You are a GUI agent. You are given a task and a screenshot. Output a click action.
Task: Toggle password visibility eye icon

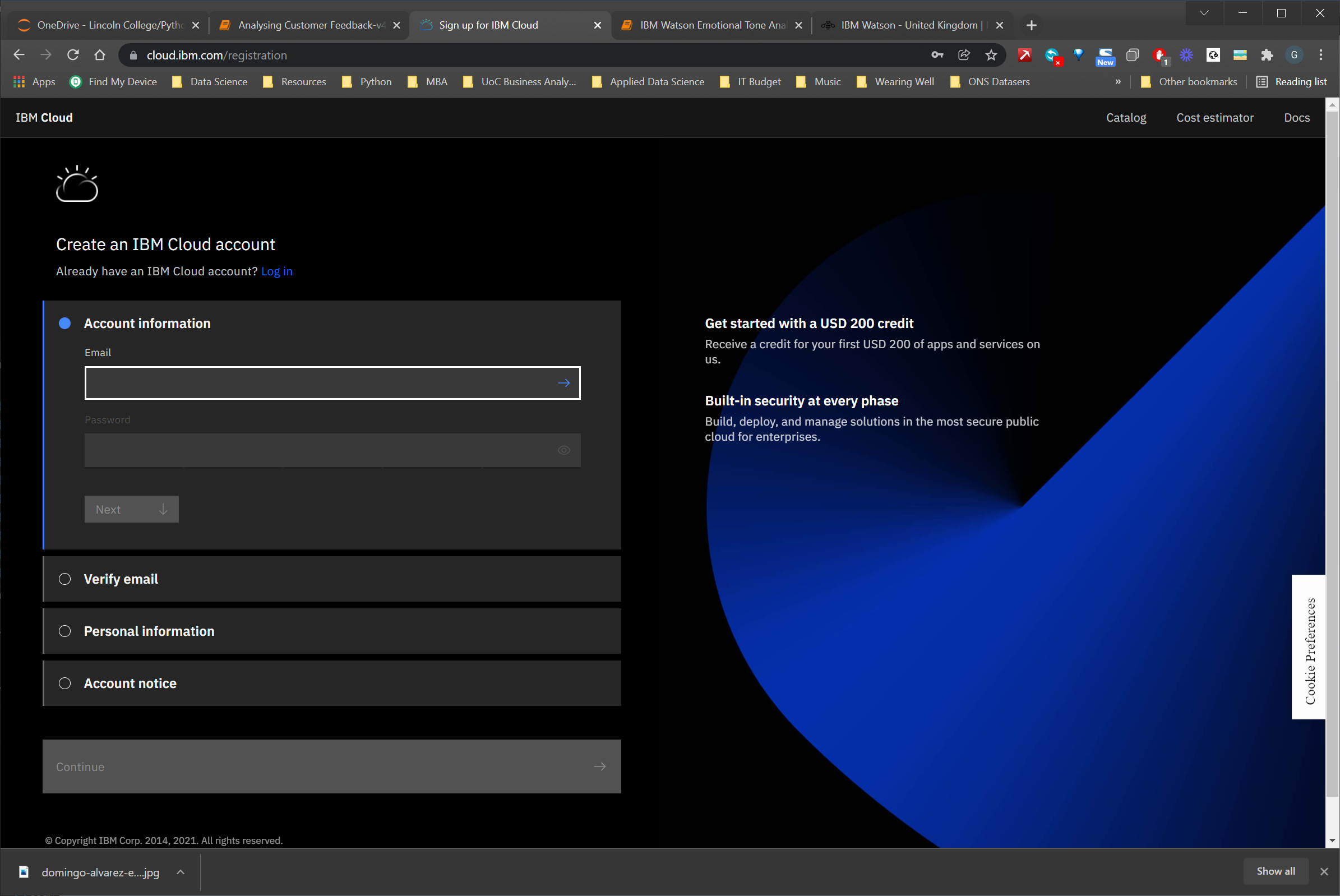pyautogui.click(x=563, y=450)
